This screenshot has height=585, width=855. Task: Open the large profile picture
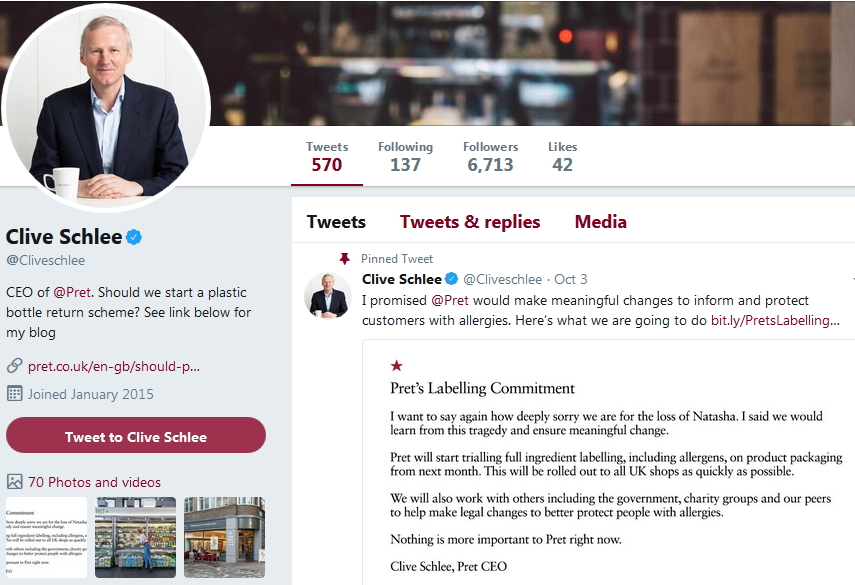107,108
